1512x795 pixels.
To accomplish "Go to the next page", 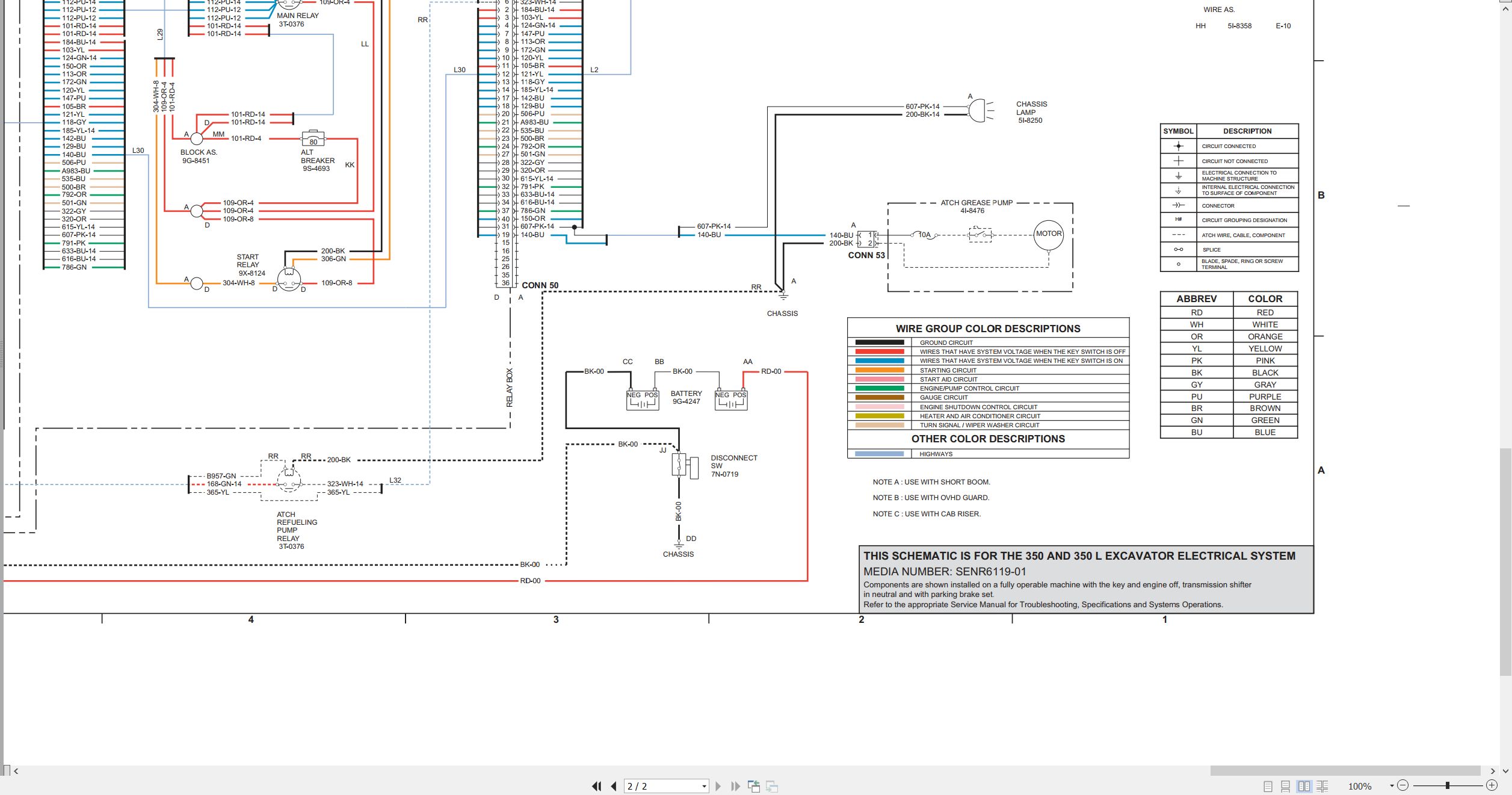I will pos(718,786).
